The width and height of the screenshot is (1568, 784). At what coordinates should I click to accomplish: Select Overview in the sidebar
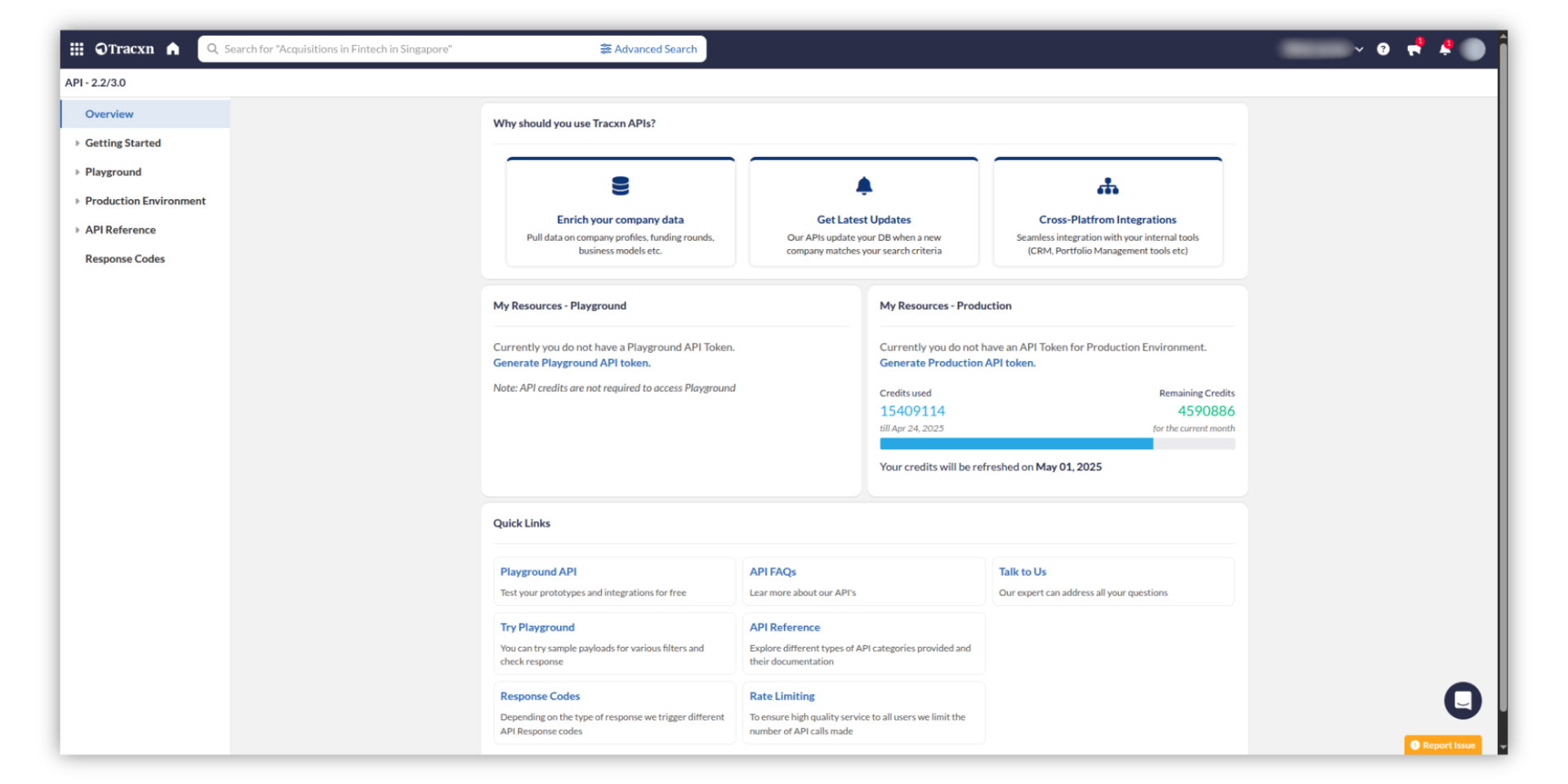(109, 114)
